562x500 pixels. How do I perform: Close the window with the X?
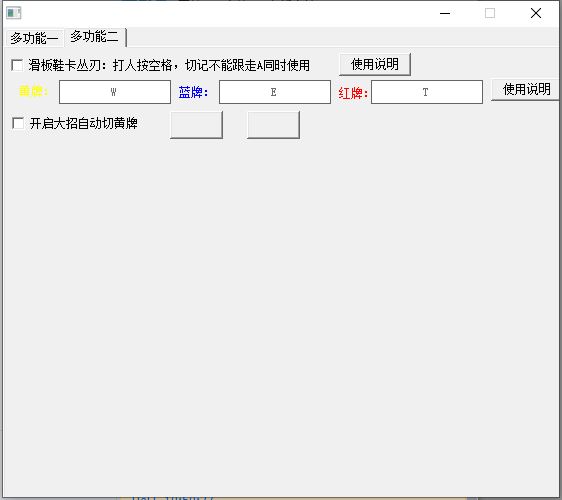[536, 13]
